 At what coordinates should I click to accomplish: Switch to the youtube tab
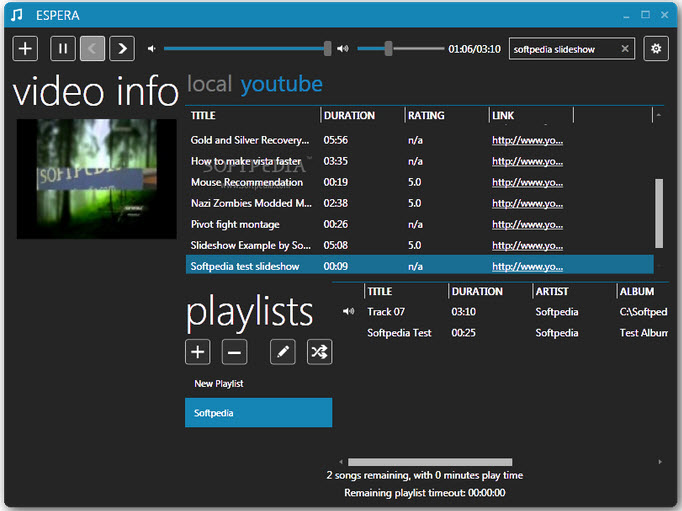(x=281, y=84)
